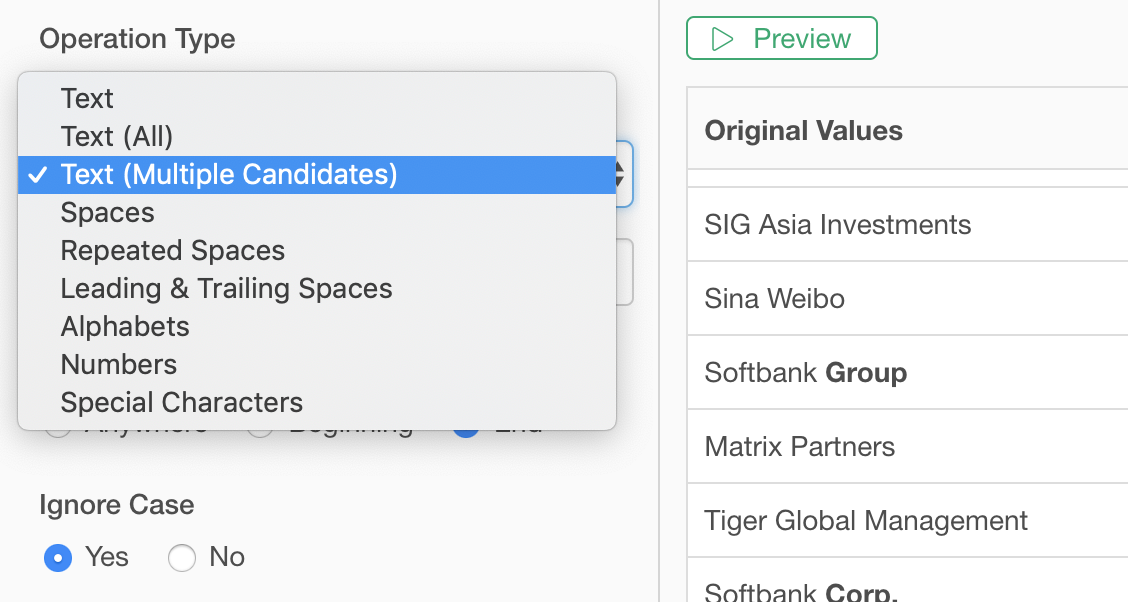
Task: Disable Ignore Case by selecting "No"
Action: [181, 557]
